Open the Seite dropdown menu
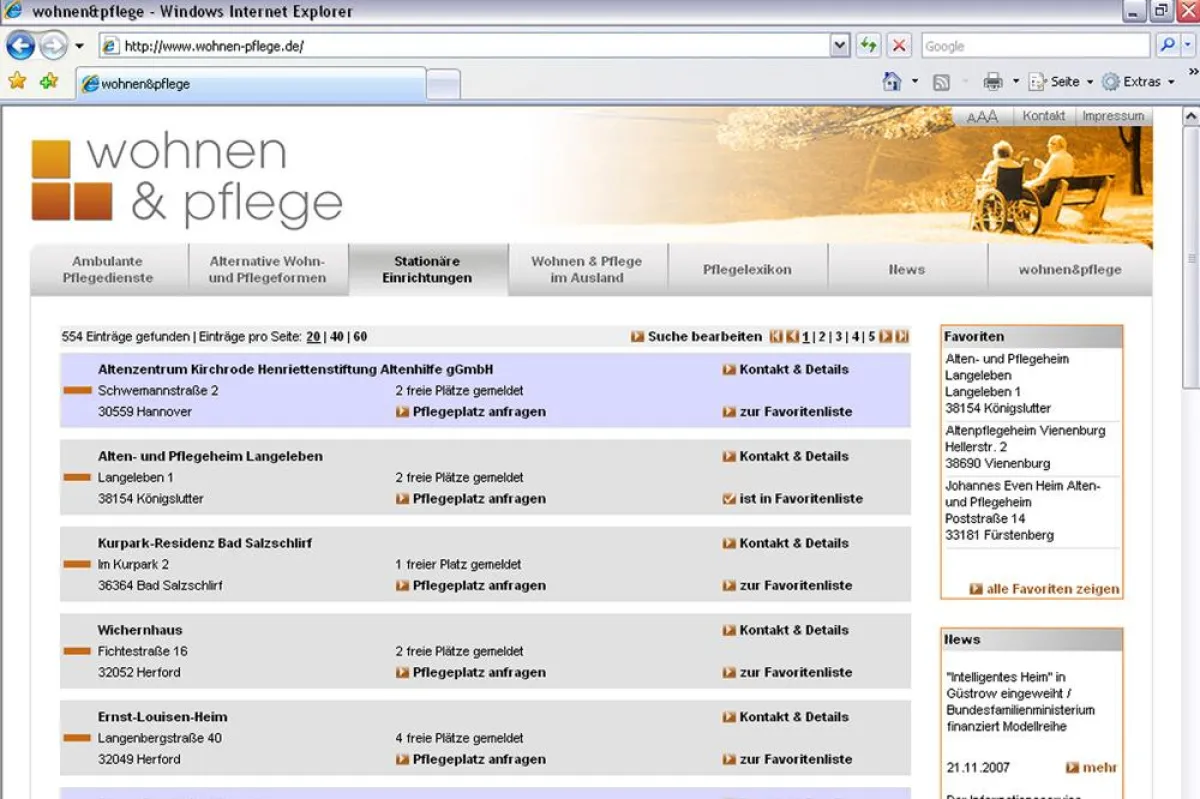This screenshot has width=1200, height=799. click(1061, 82)
